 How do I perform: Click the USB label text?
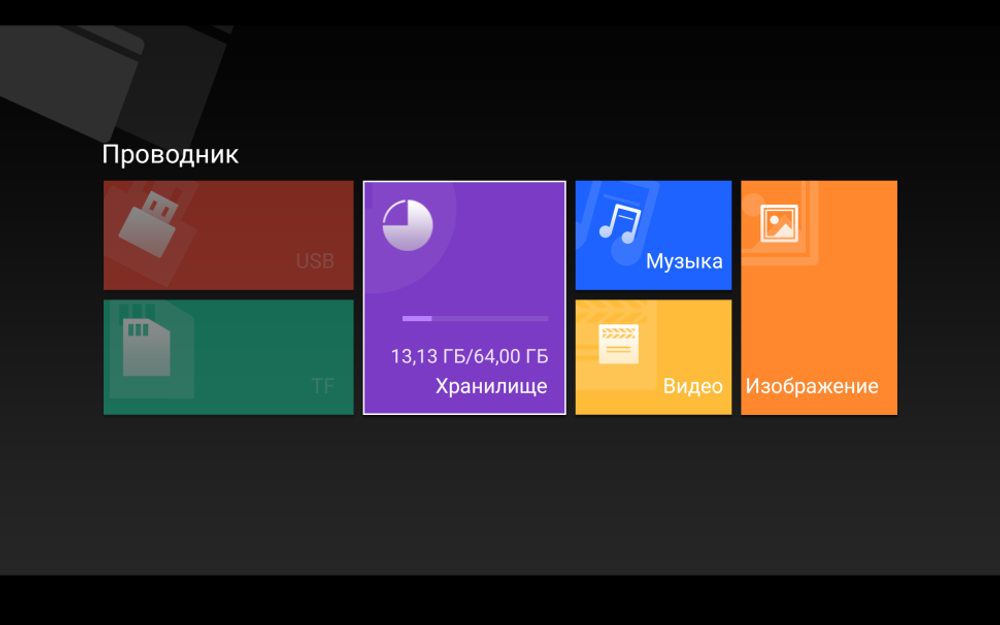pos(315,261)
